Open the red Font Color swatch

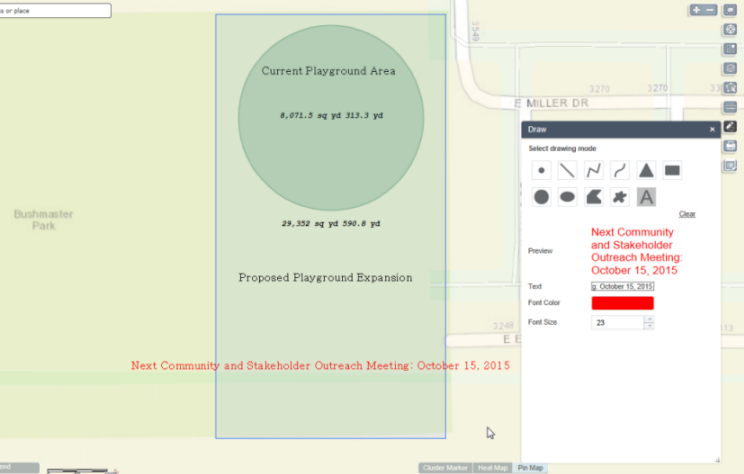point(622,303)
